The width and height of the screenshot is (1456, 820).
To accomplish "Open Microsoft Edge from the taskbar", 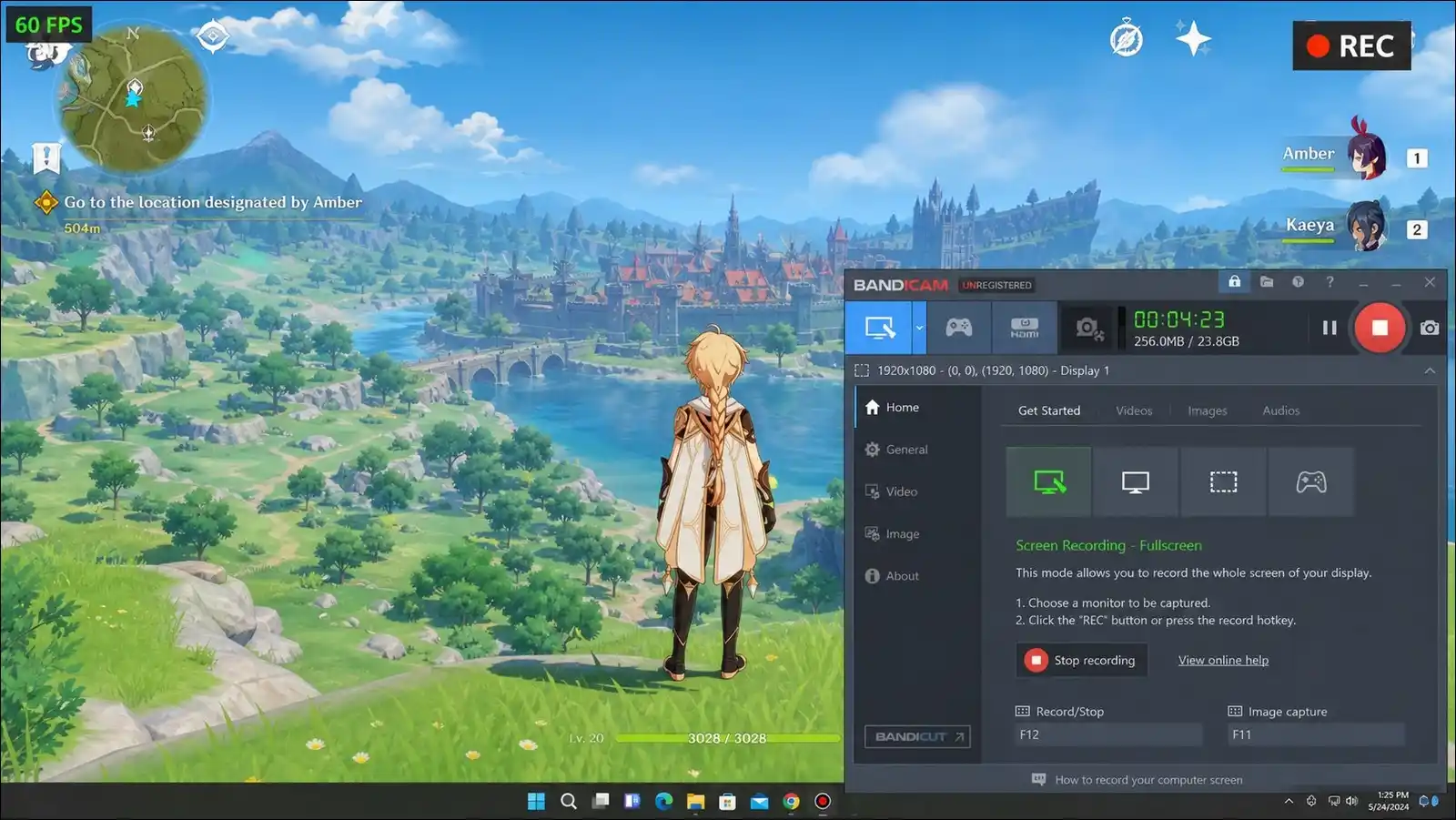I will click(663, 801).
